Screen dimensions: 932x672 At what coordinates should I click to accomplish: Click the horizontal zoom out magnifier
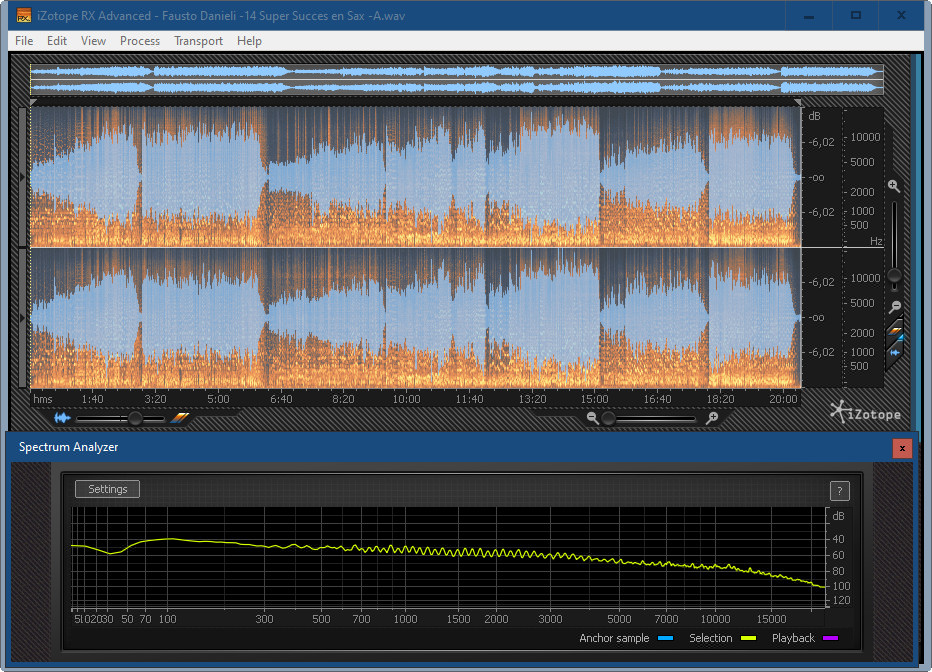pos(593,418)
